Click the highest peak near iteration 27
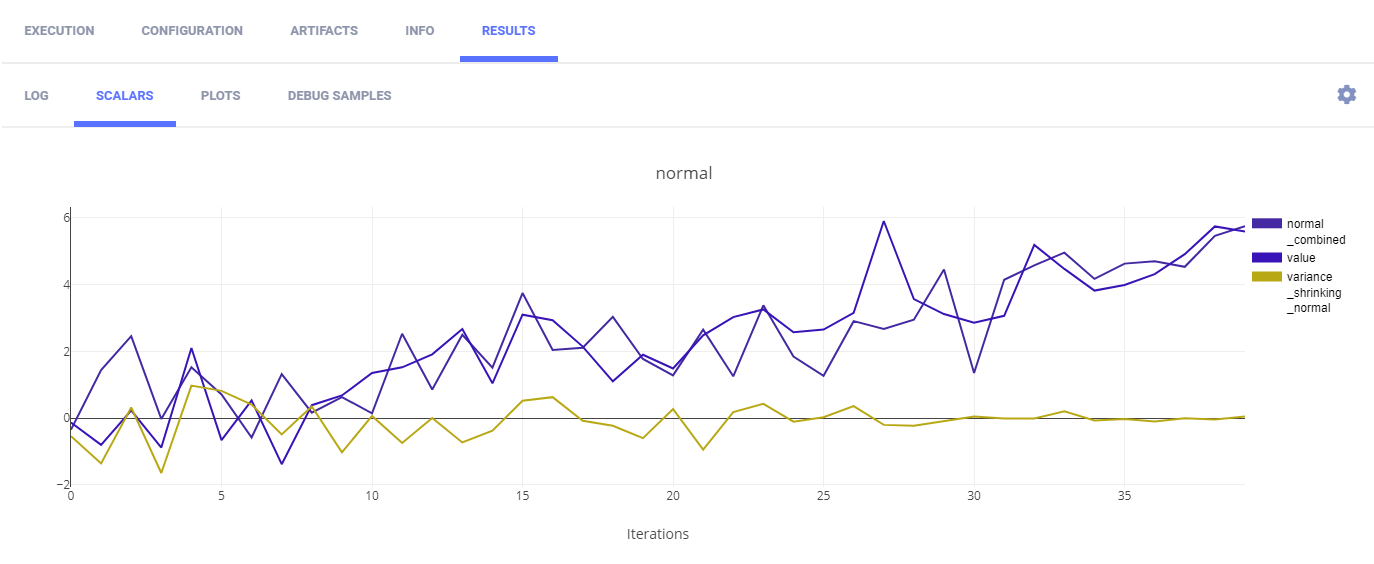1374x564 pixels. (x=883, y=222)
